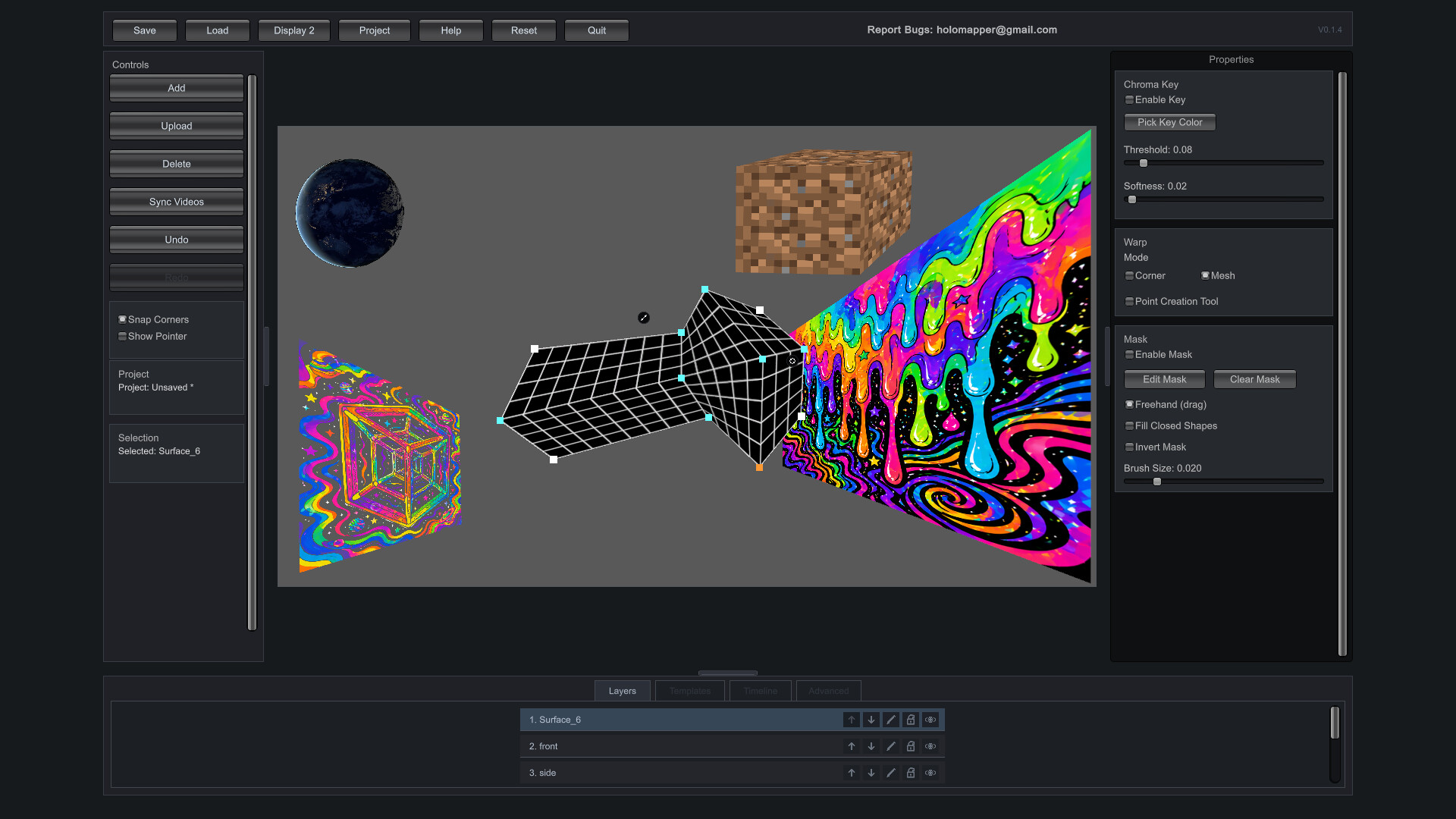Toggle visibility of the side layer

pos(930,773)
